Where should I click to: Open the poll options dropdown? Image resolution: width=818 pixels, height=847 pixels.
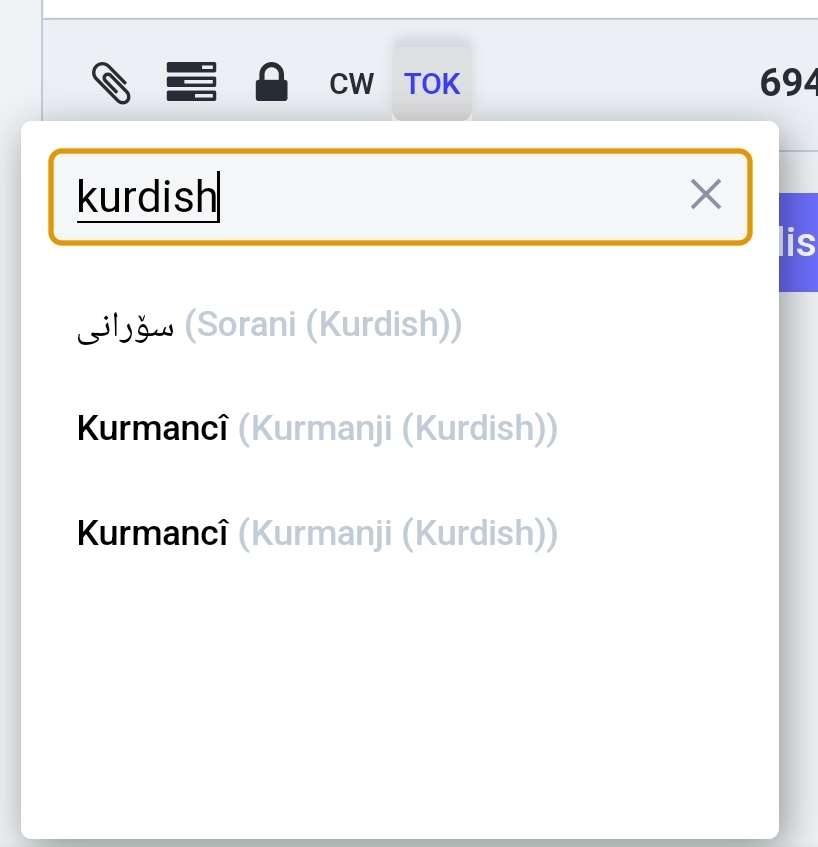coord(191,82)
